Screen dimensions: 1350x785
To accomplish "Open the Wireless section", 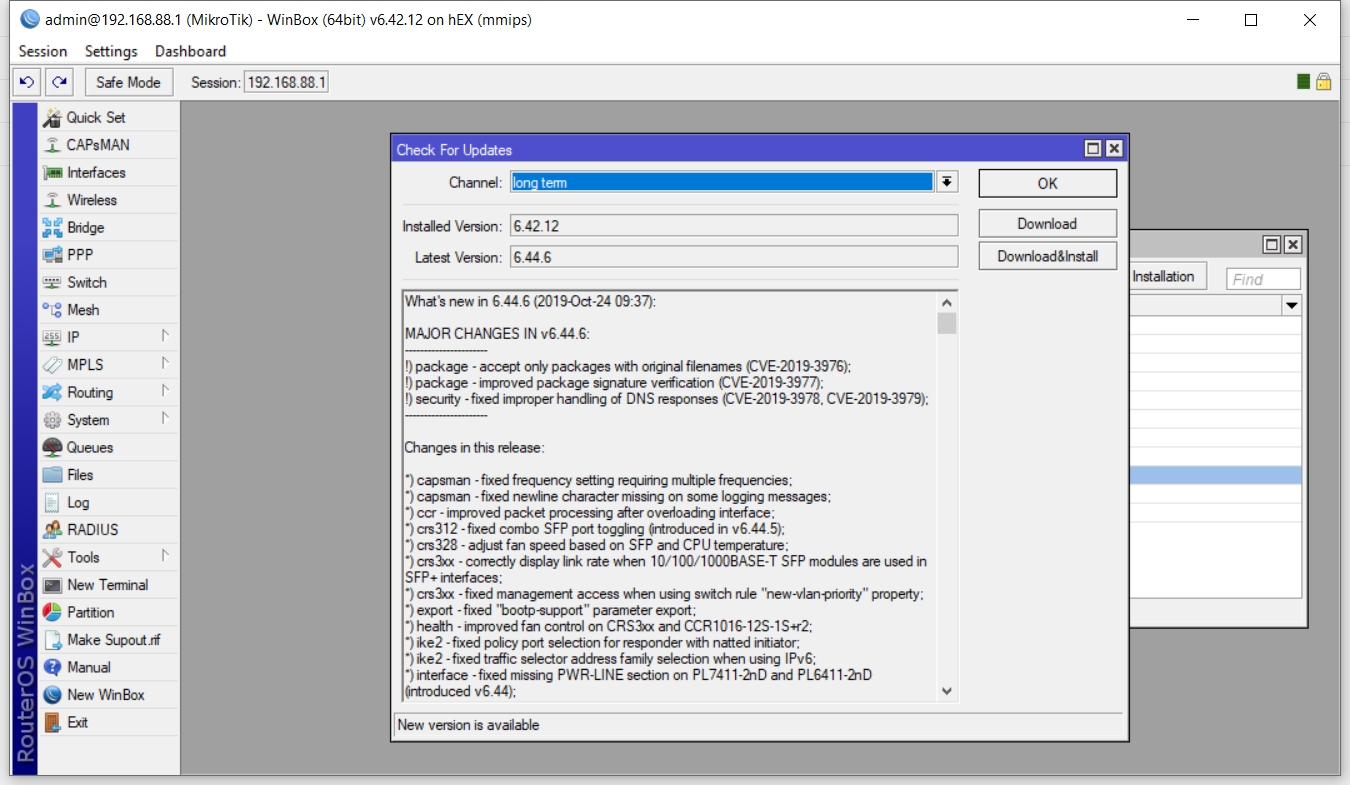I will tap(108, 200).
